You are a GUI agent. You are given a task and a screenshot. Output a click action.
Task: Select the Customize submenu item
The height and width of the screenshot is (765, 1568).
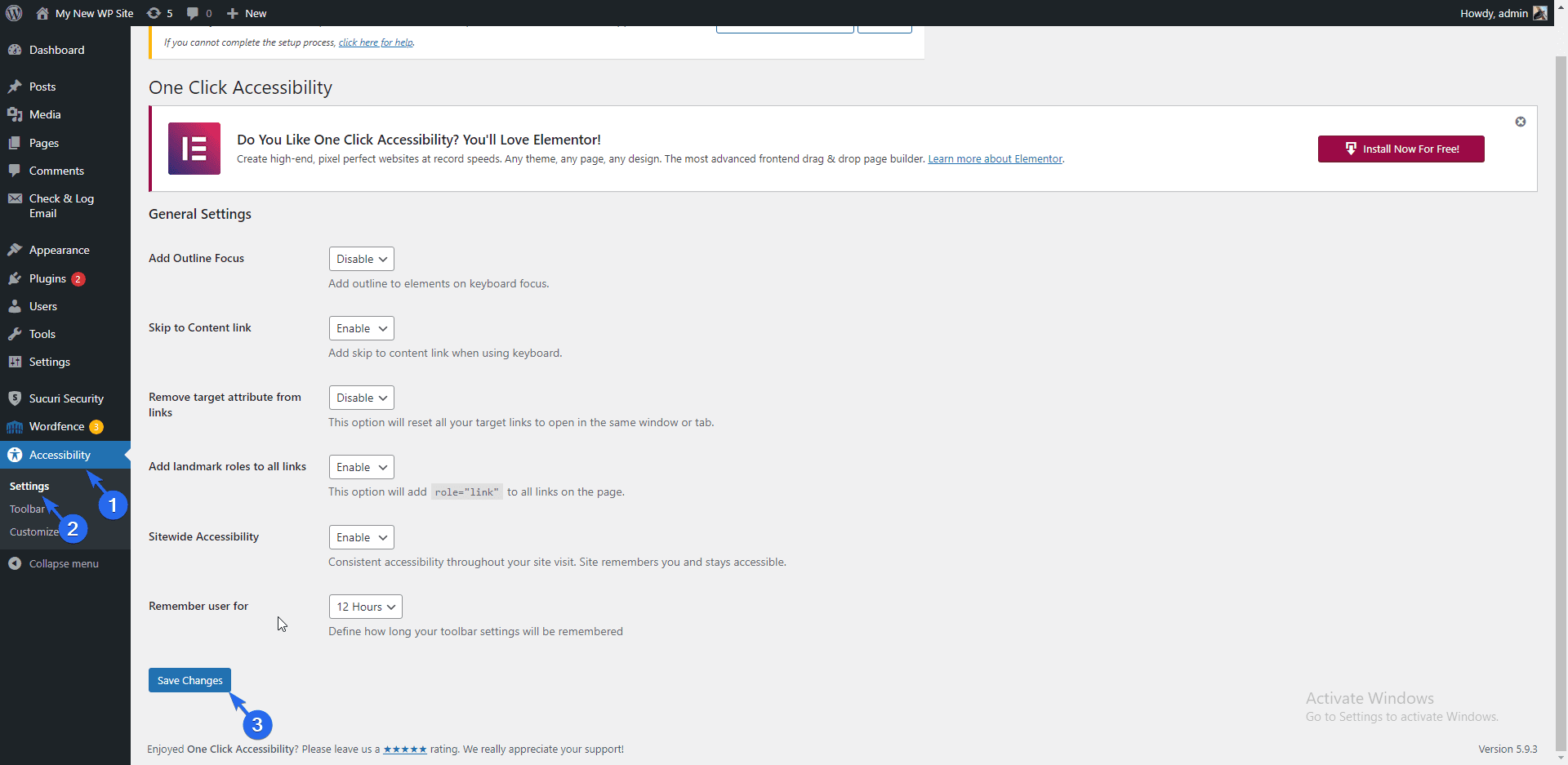tap(34, 531)
